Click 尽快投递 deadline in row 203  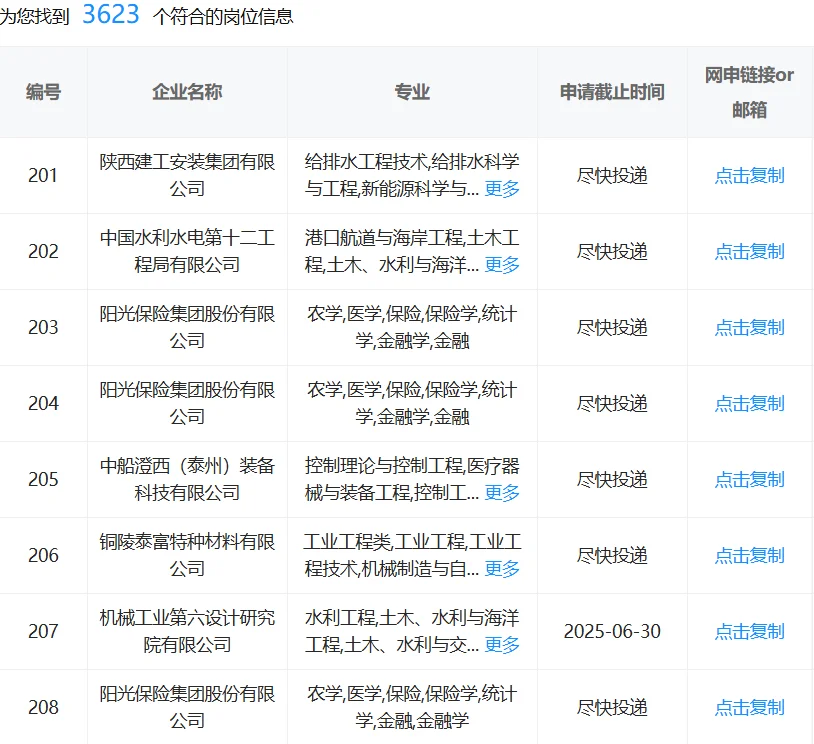(x=612, y=328)
